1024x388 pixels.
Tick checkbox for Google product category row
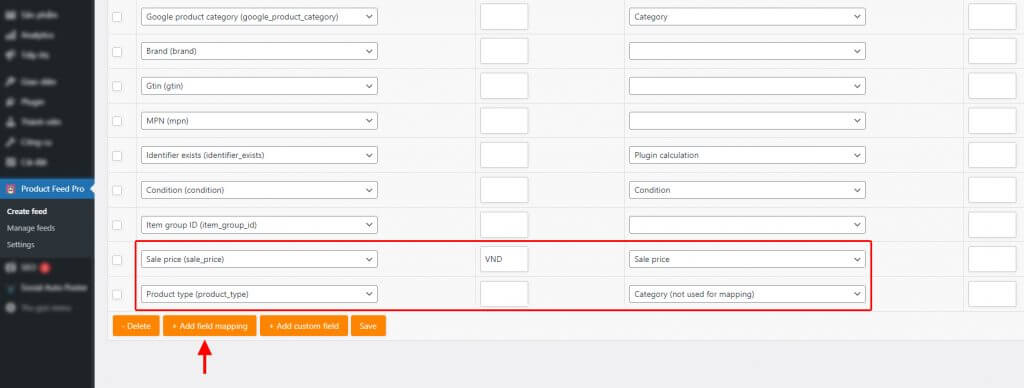tap(117, 17)
